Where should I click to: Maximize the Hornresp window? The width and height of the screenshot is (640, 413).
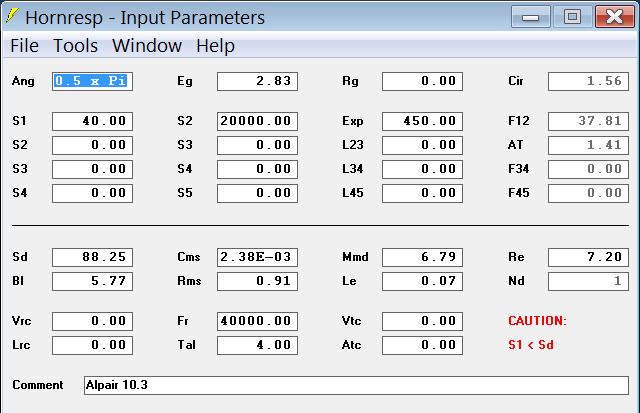[x=572, y=17]
